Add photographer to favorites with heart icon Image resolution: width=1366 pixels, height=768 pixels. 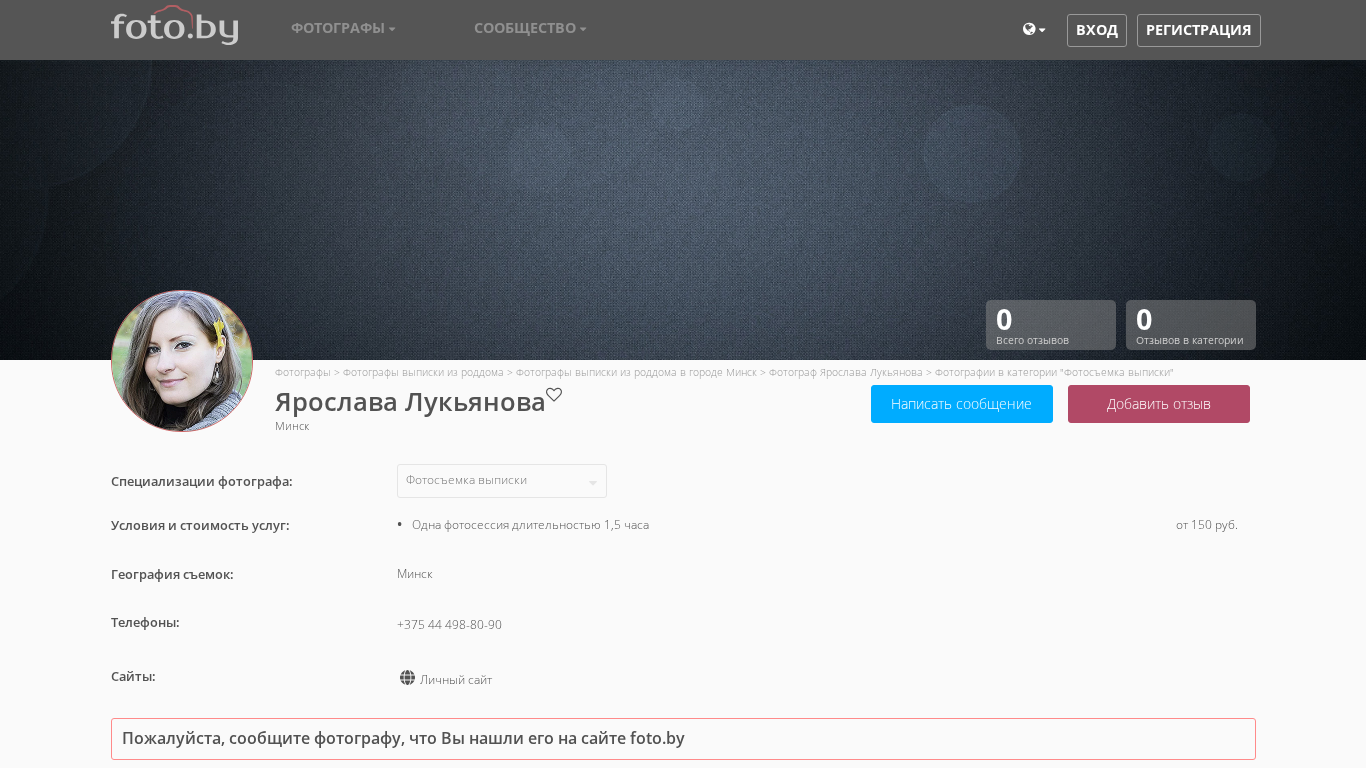(x=554, y=395)
